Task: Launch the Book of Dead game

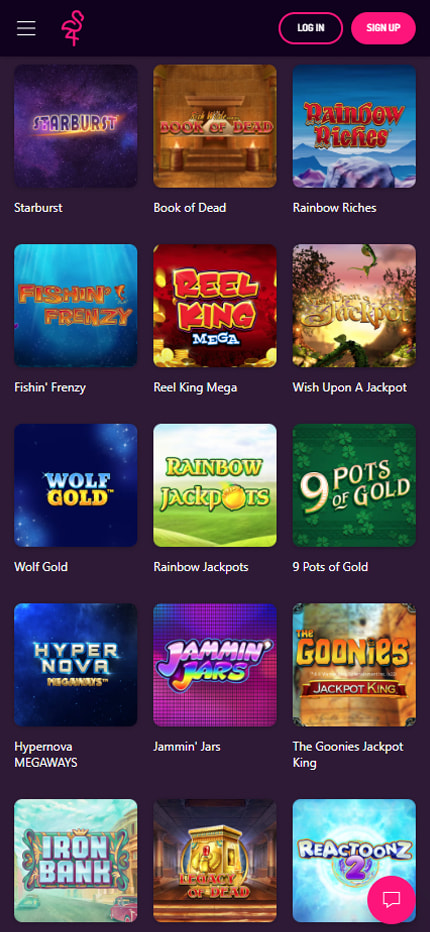Action: click(215, 126)
